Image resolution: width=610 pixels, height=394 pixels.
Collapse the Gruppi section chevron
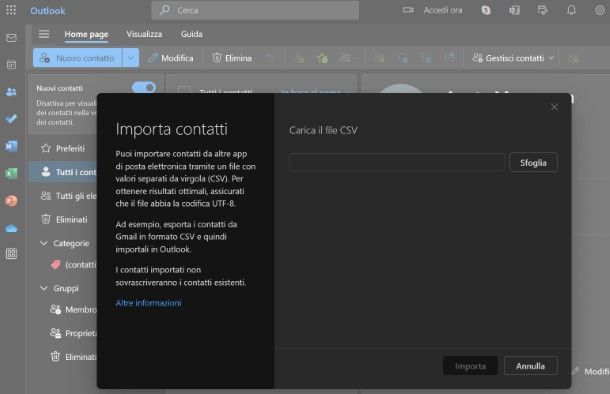click(44, 288)
